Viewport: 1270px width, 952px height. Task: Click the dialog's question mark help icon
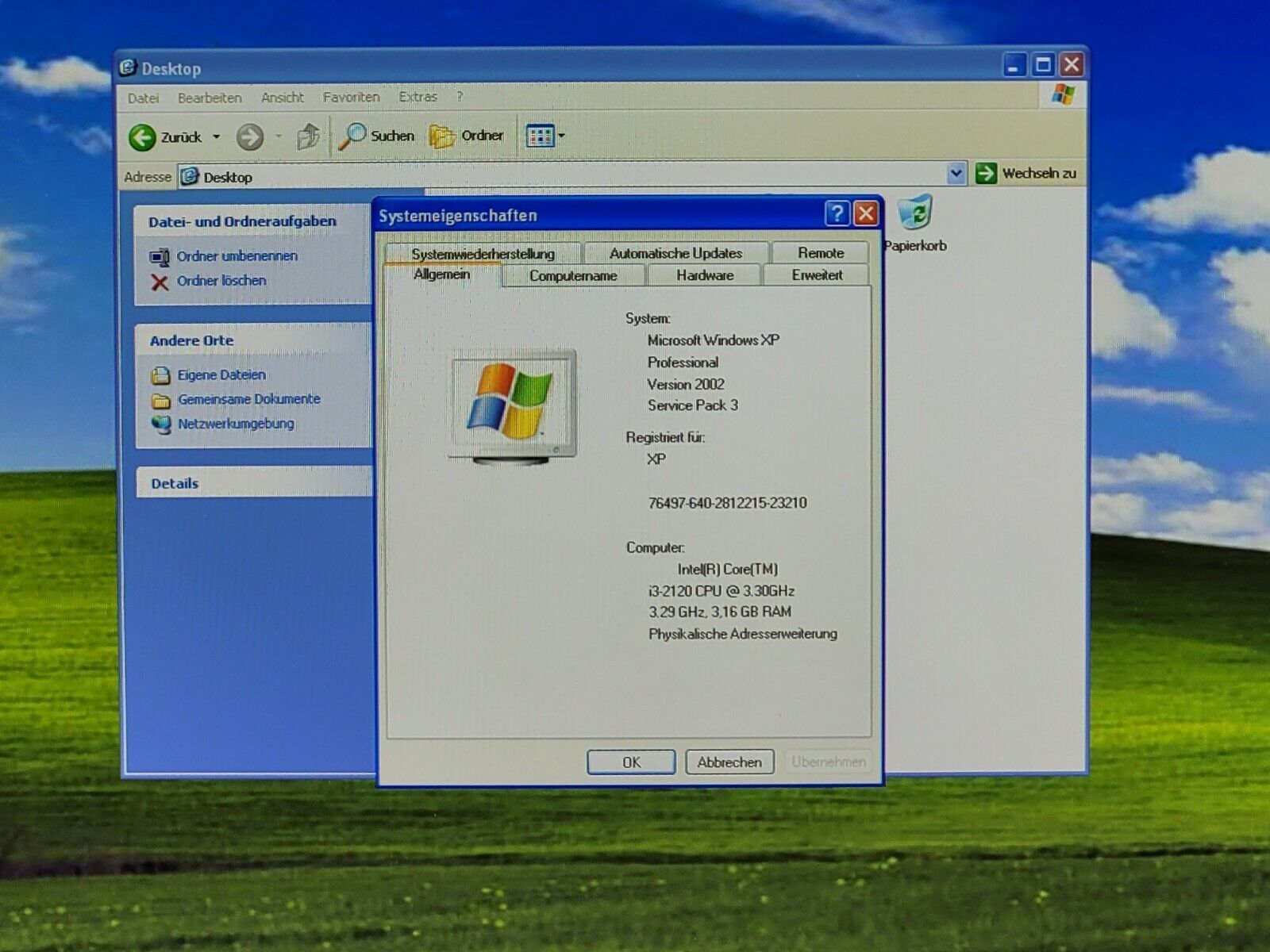pyautogui.click(x=837, y=213)
